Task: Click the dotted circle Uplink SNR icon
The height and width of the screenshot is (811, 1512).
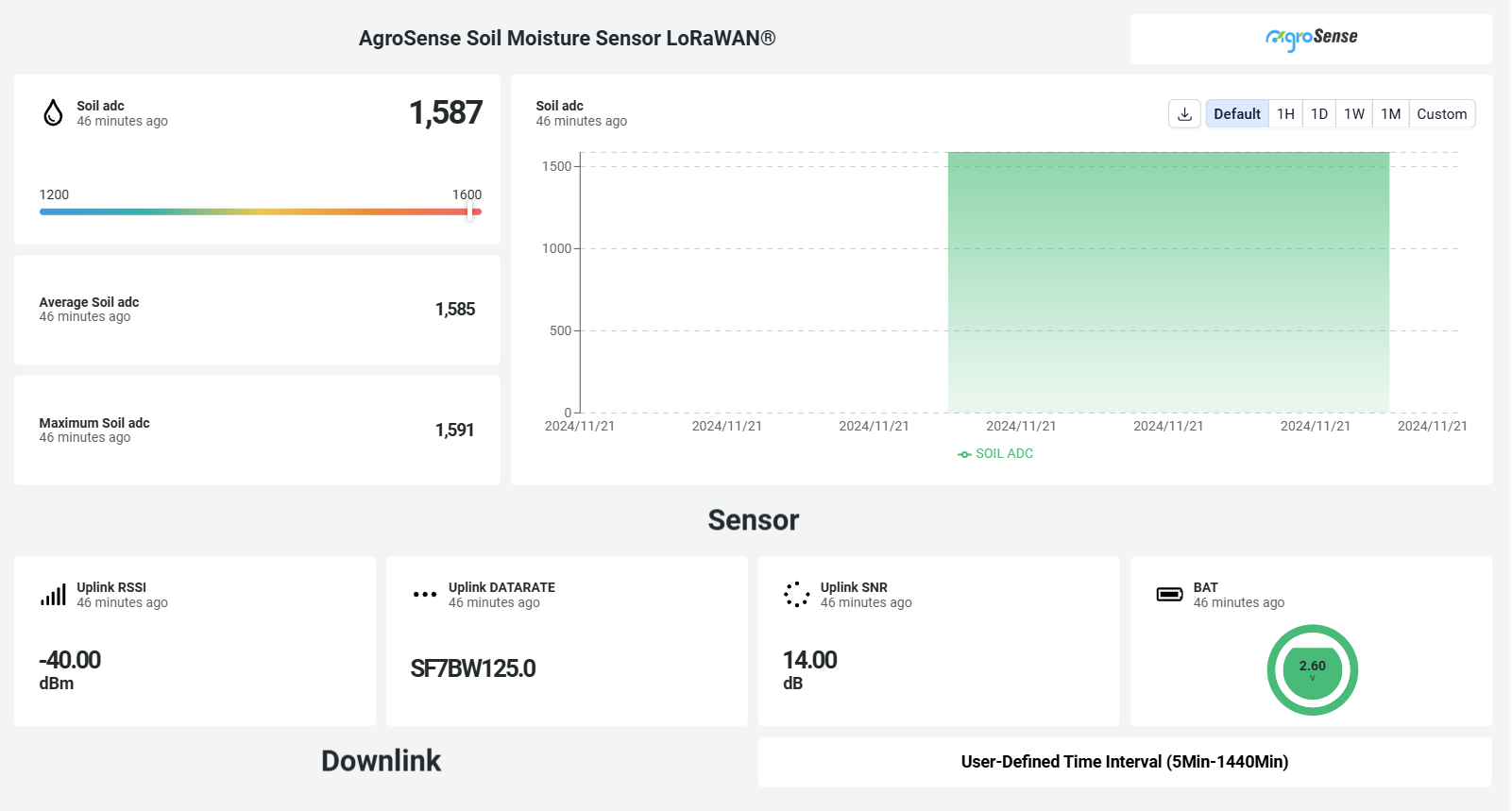Action: pos(797,594)
